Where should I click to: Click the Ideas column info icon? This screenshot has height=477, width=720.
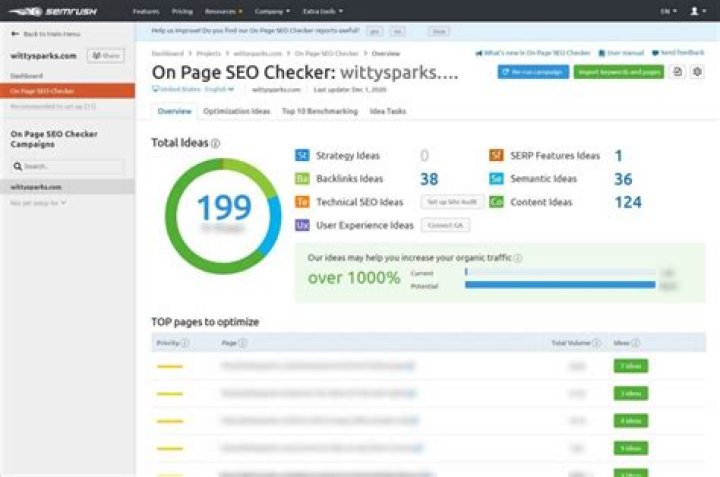(636, 343)
